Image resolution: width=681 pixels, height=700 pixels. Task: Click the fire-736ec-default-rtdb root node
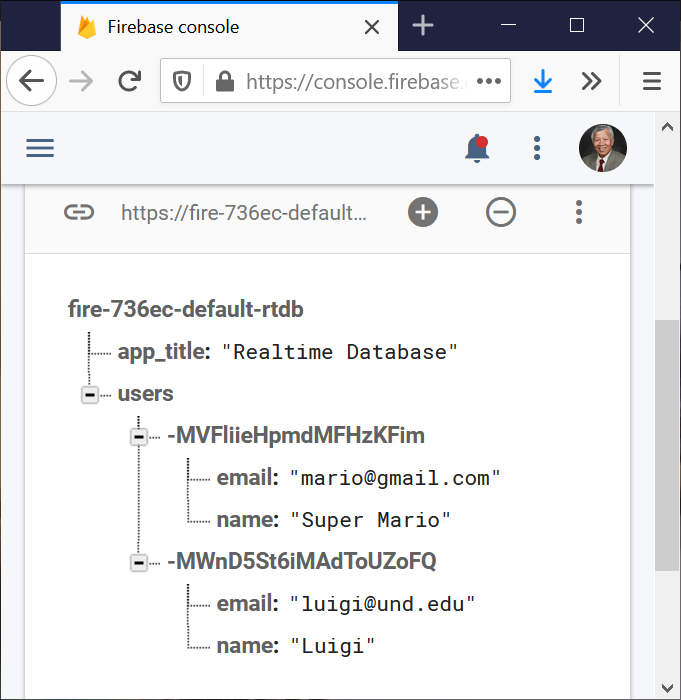(185, 309)
